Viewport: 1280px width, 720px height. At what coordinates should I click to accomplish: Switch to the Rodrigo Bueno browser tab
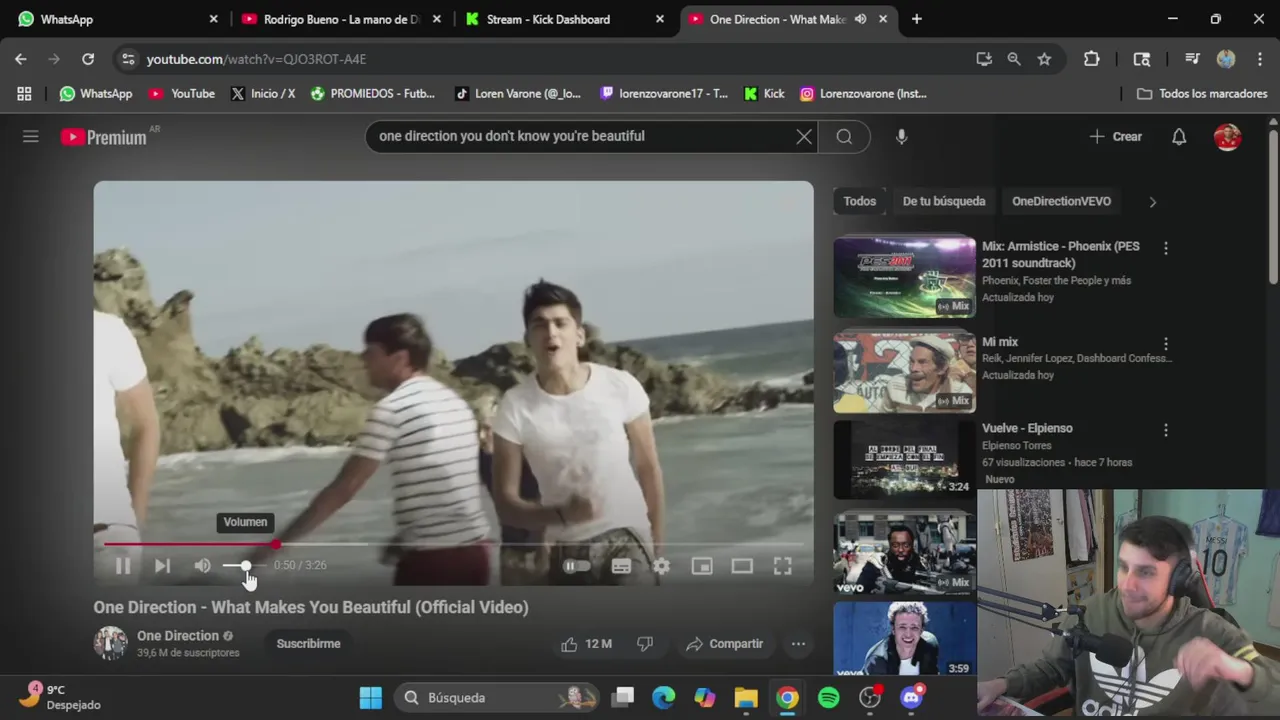pos(340,19)
